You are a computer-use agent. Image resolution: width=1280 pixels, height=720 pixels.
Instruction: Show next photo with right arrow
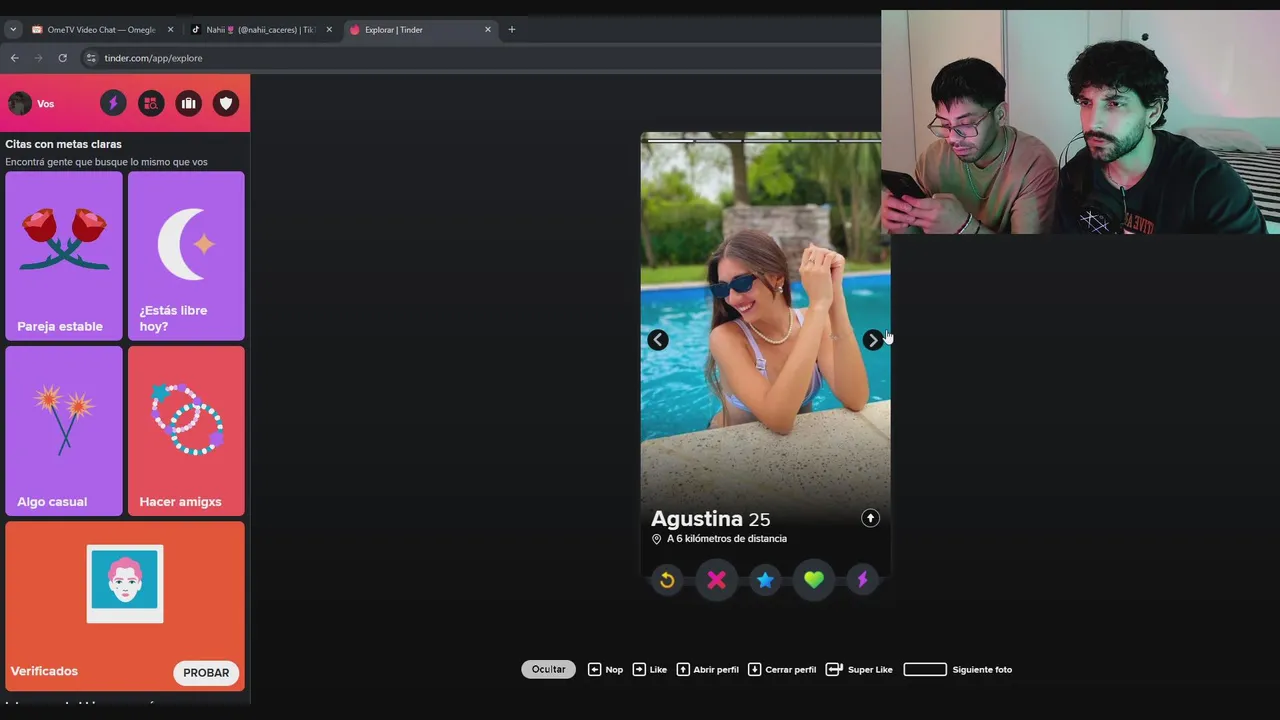point(873,340)
